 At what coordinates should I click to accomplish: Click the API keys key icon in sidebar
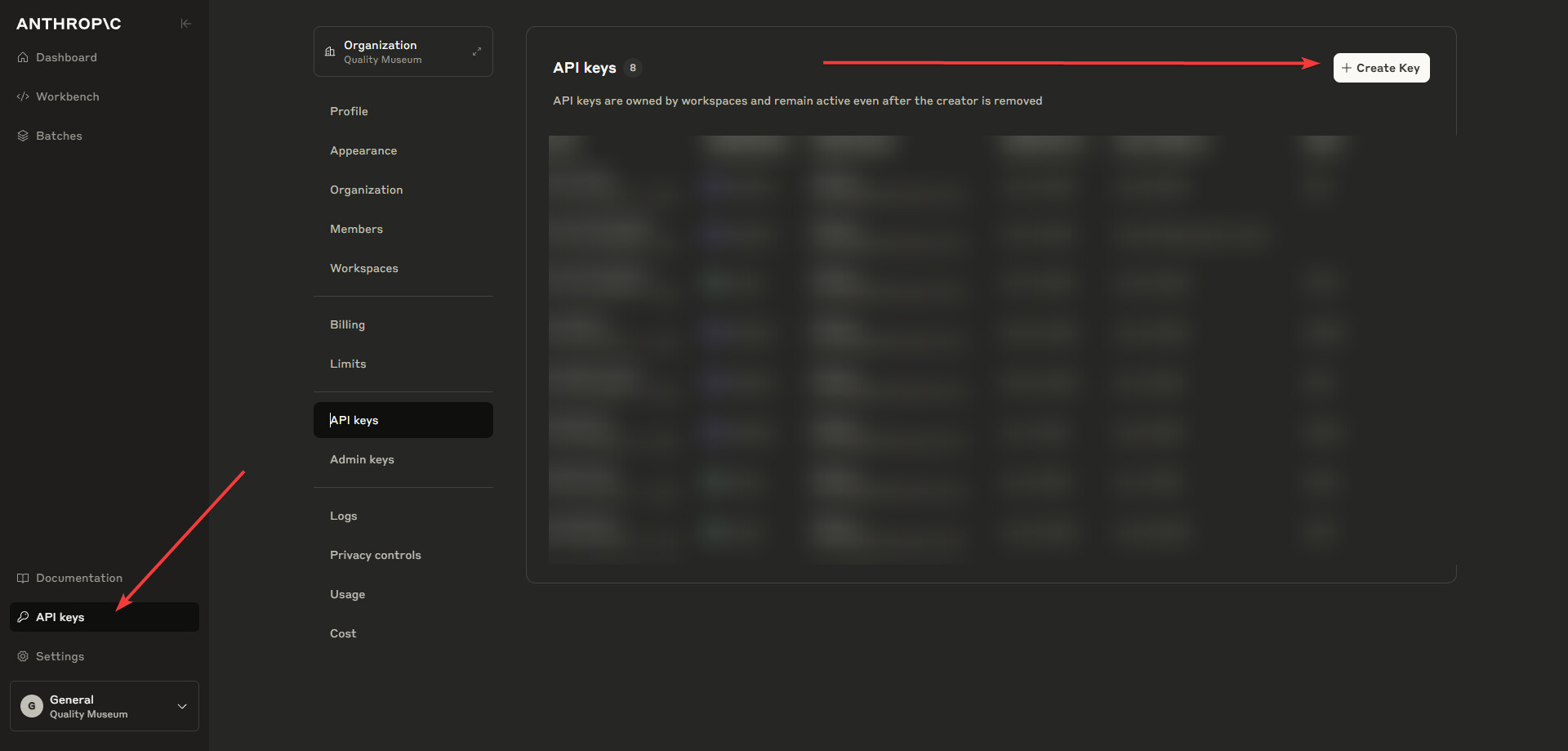click(x=23, y=617)
